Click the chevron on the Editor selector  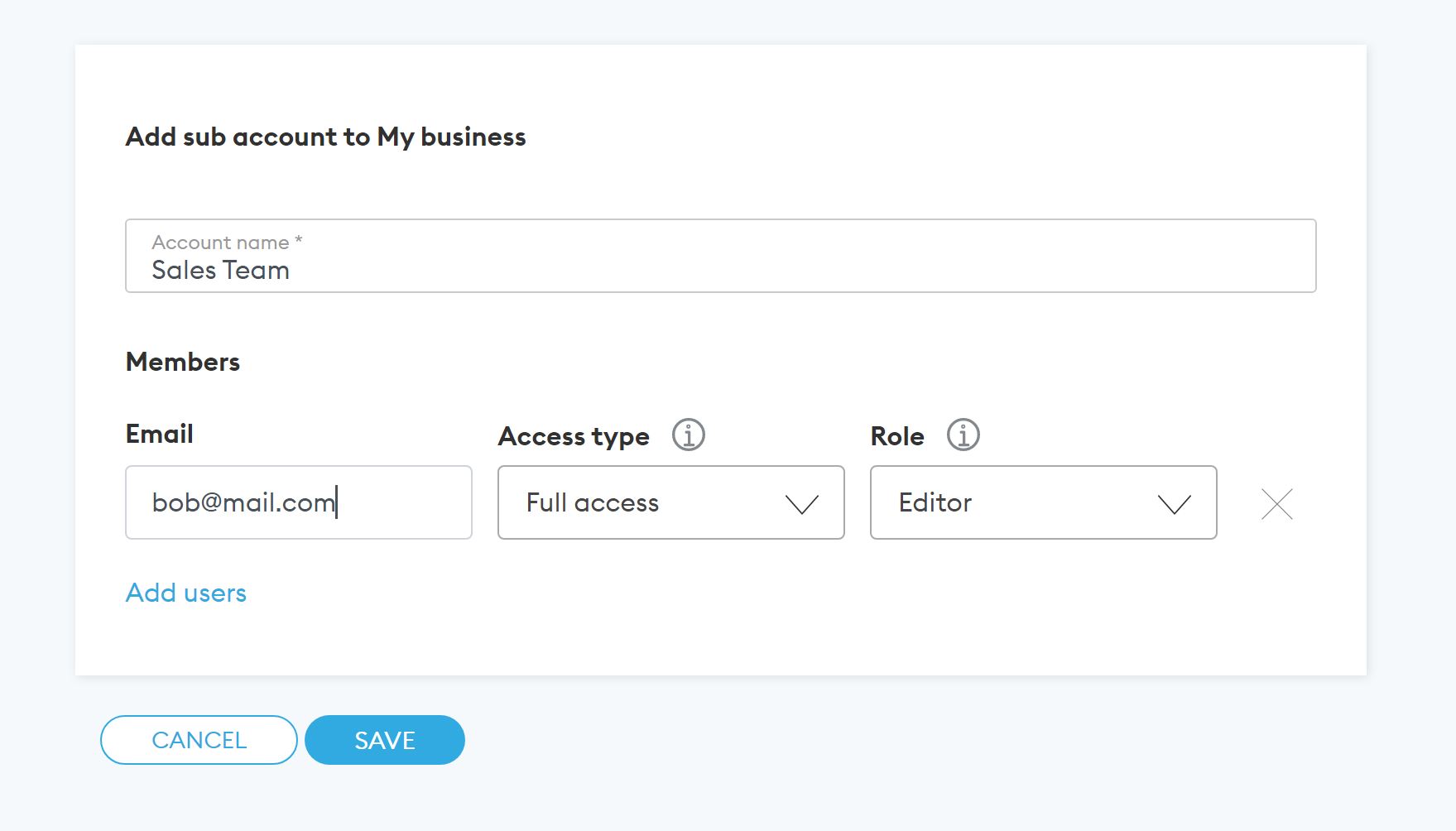pos(1173,502)
